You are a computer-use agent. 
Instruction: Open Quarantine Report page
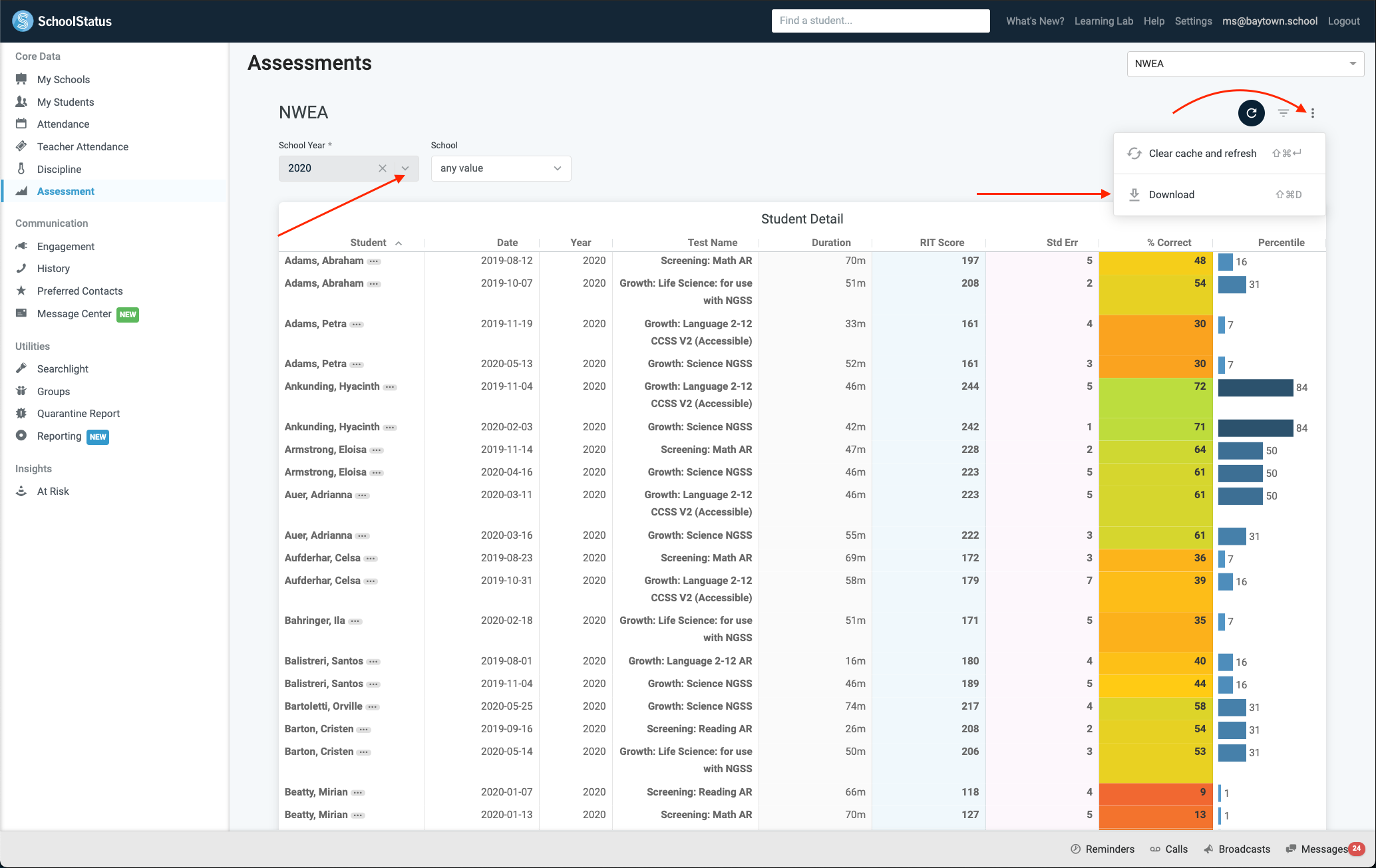(x=79, y=413)
